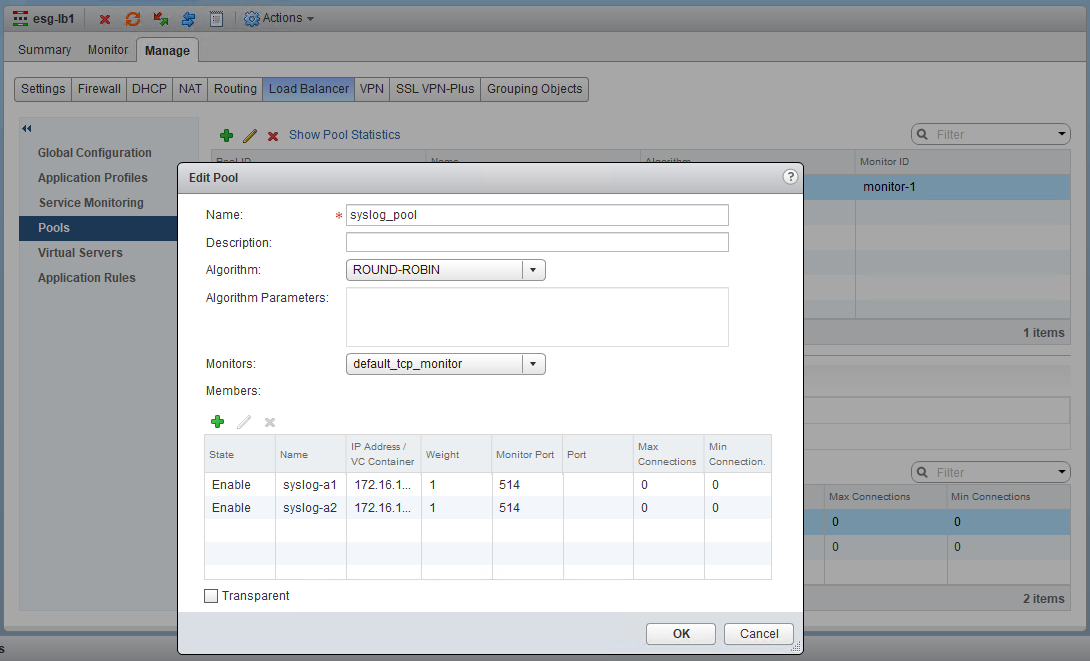1090x661 pixels.
Task: Click OK to save the syslog_pool
Action: (680, 633)
